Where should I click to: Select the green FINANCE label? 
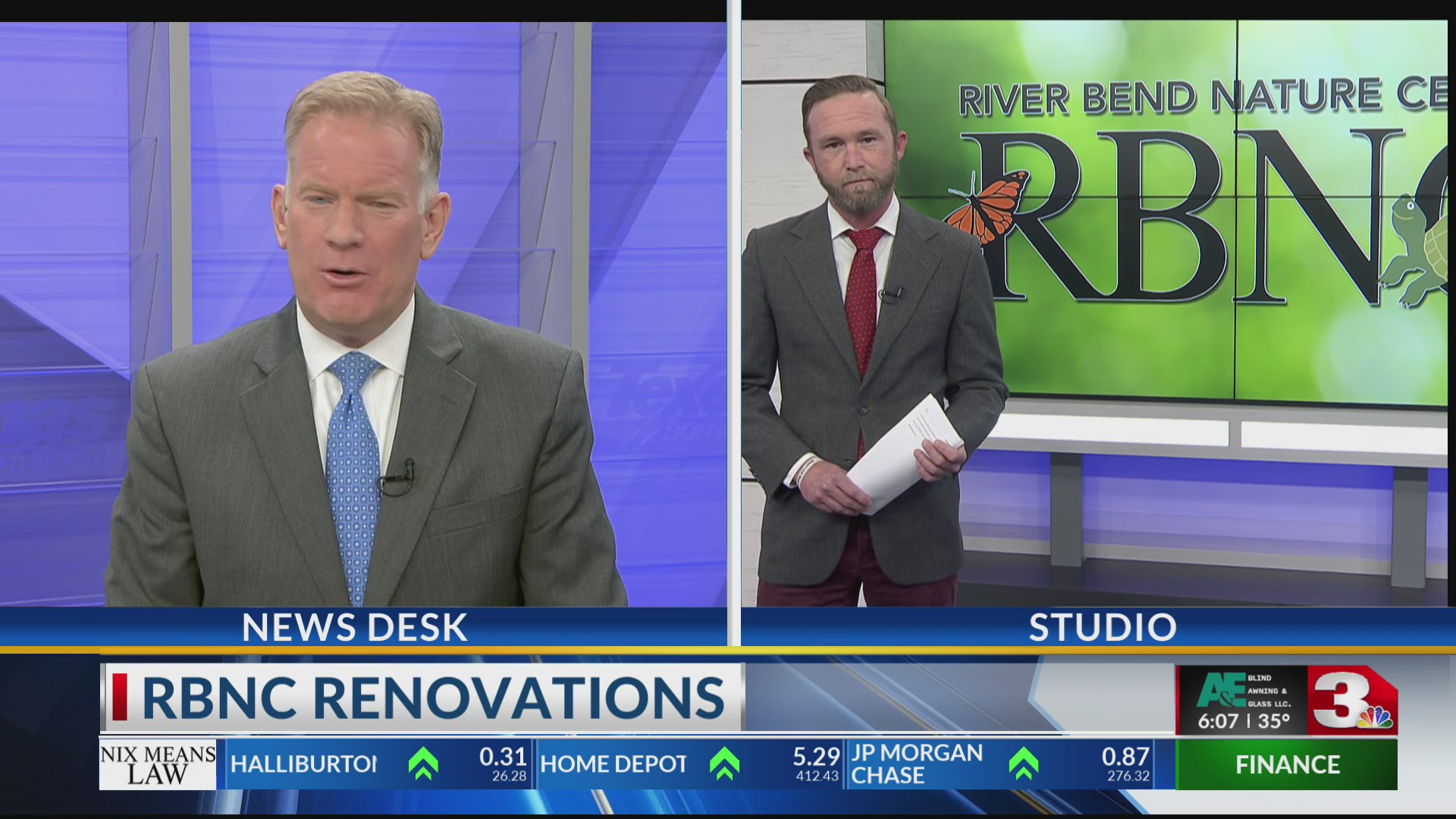click(x=1286, y=764)
